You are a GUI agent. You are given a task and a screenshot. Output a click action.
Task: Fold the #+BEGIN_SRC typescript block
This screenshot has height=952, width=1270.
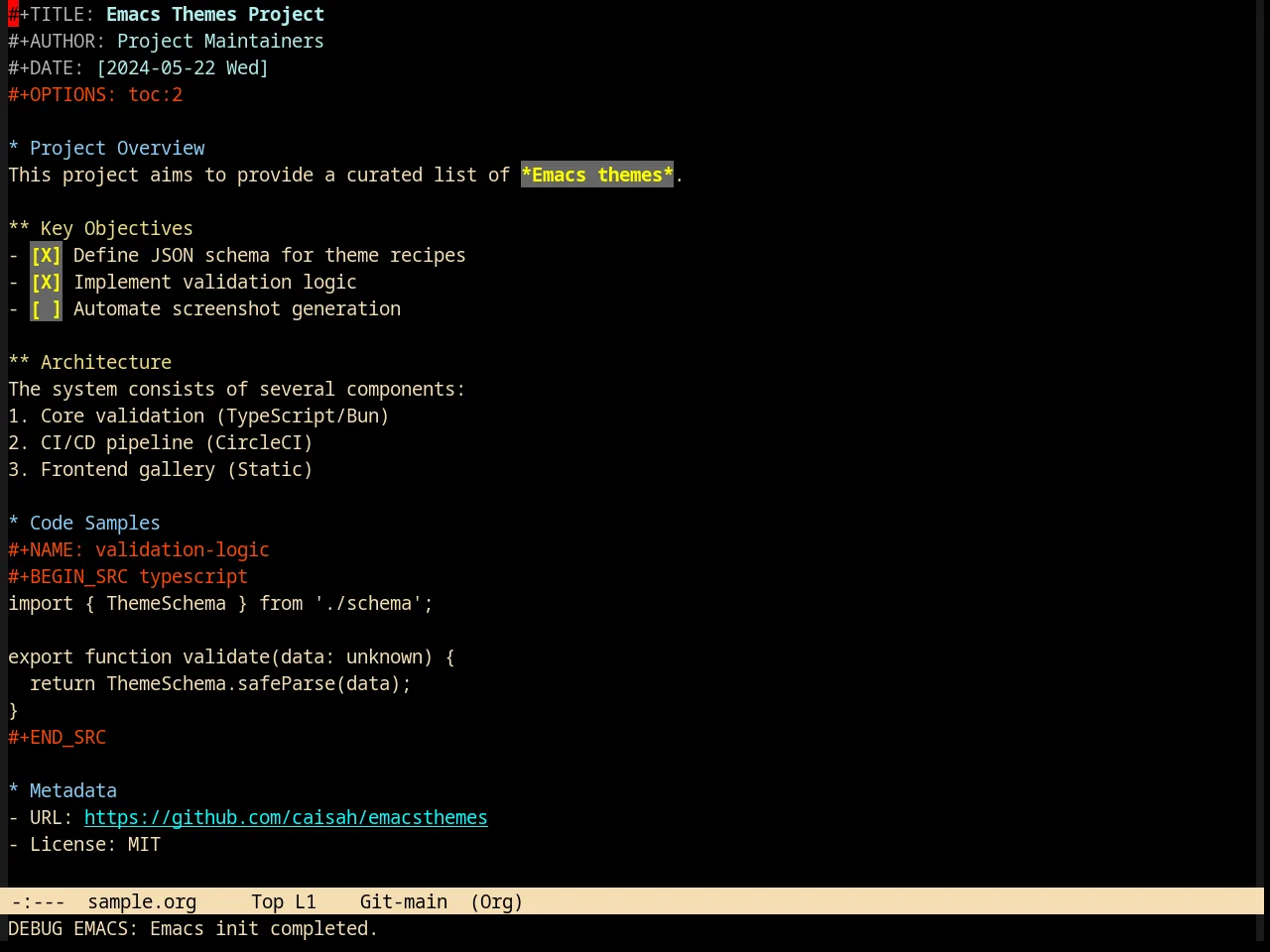(128, 577)
